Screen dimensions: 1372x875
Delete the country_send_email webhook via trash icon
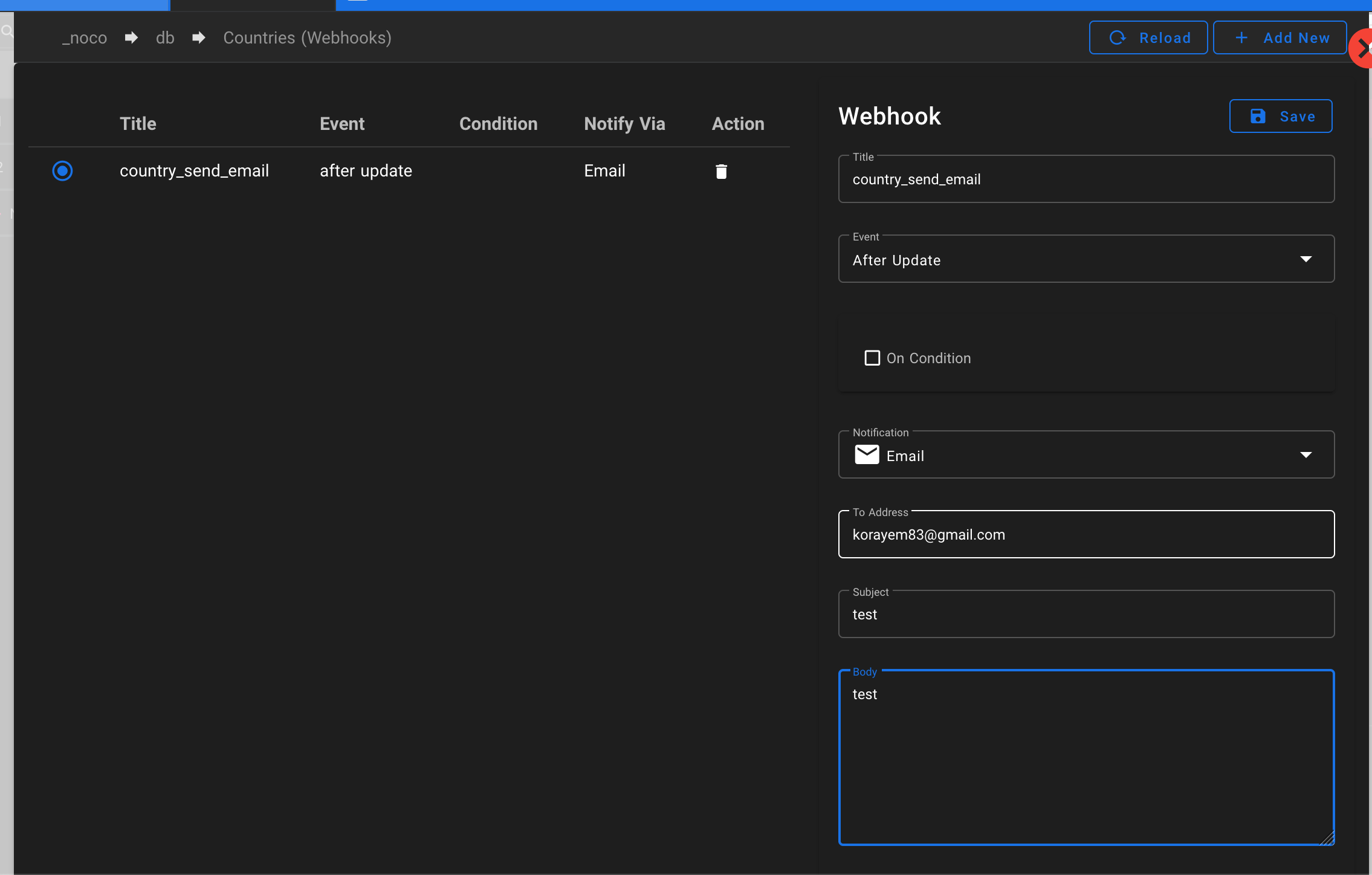720,171
